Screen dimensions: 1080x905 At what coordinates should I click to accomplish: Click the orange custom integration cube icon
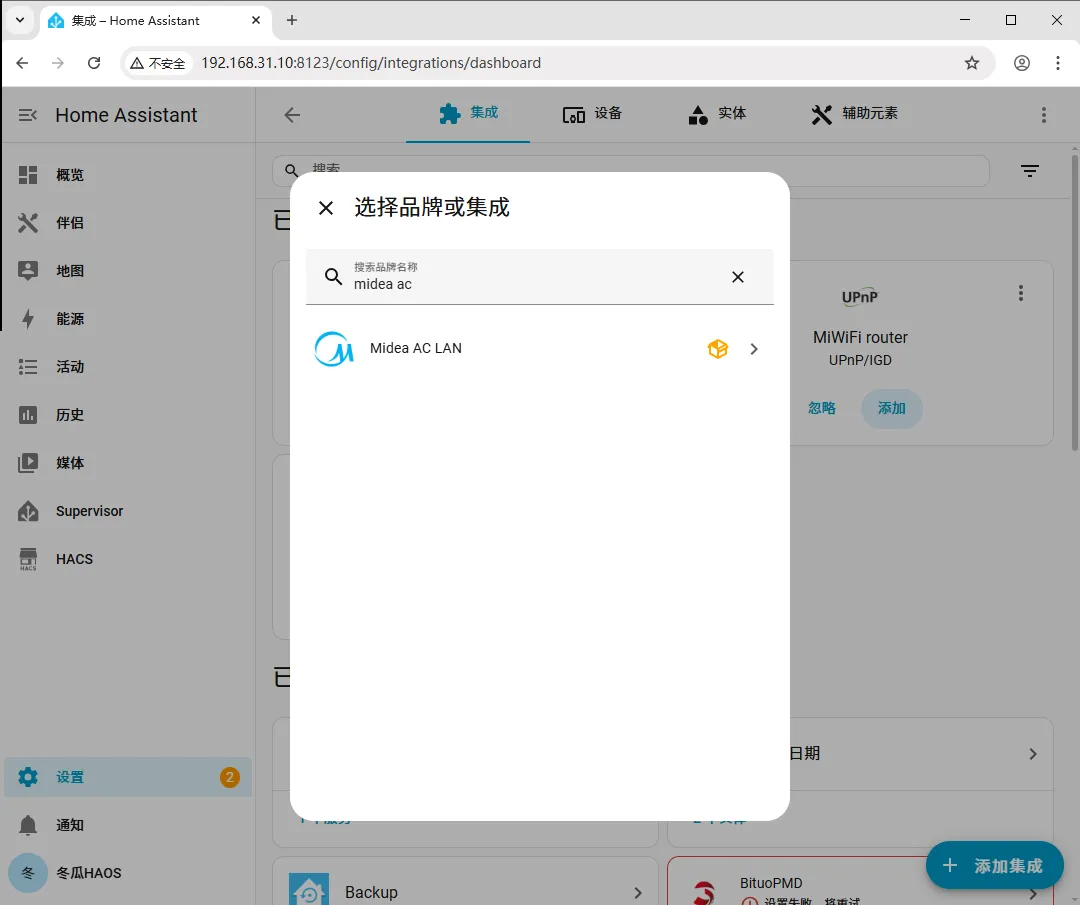click(718, 349)
